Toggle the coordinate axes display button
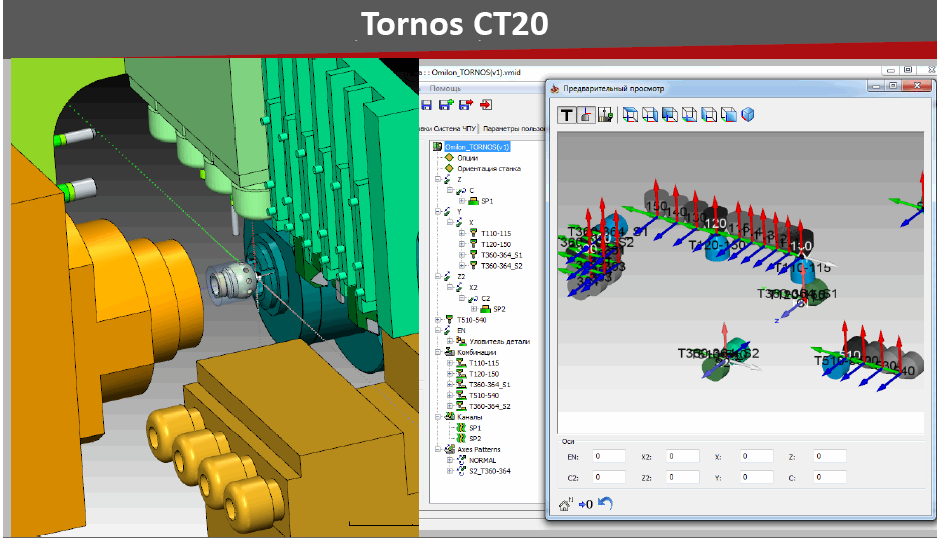 [586, 115]
